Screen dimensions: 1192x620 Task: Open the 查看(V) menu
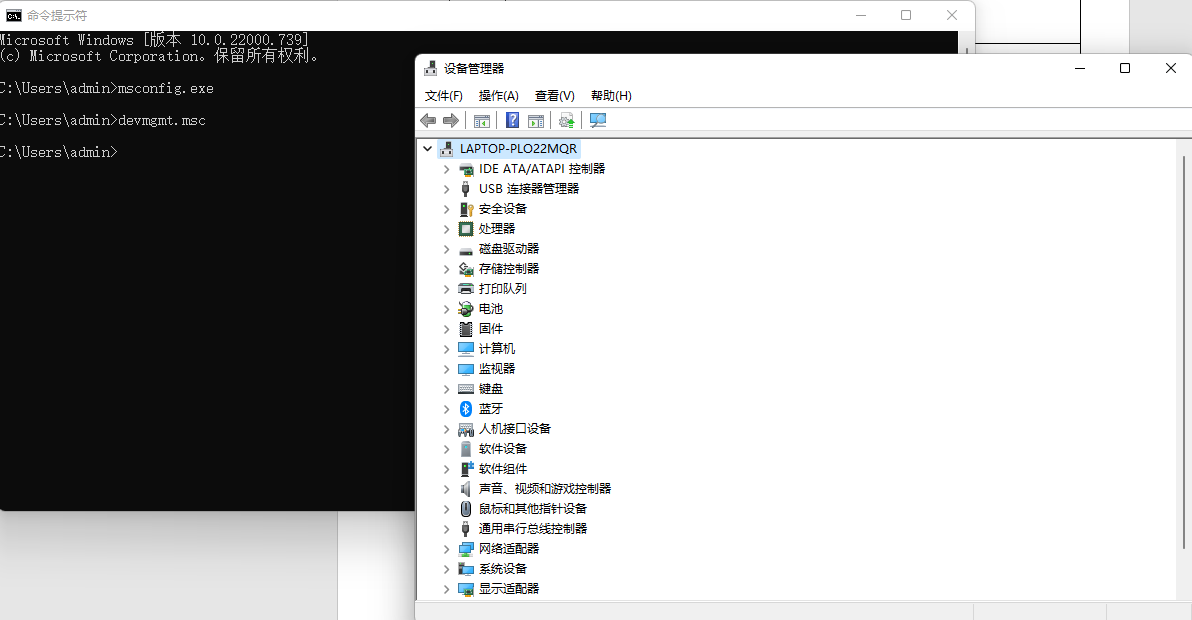[554, 96]
